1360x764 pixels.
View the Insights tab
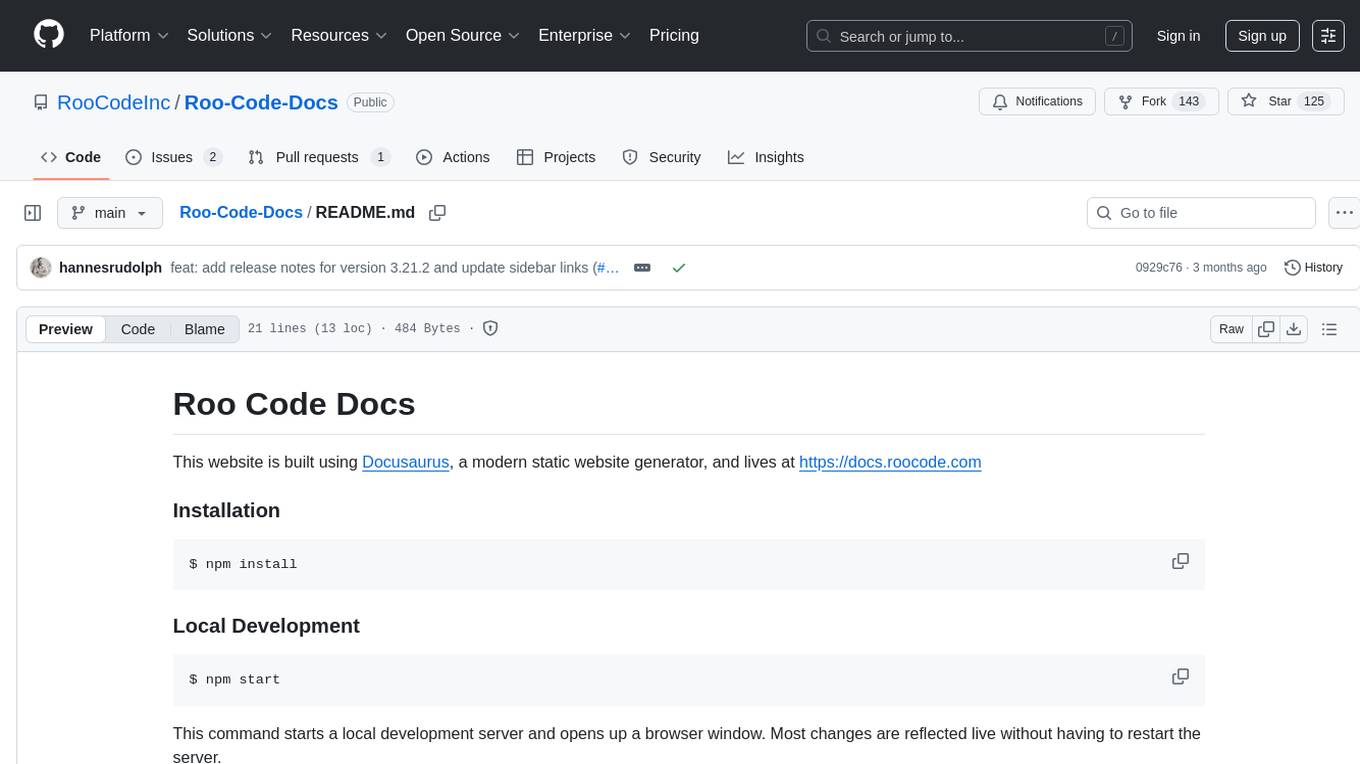click(x=766, y=157)
